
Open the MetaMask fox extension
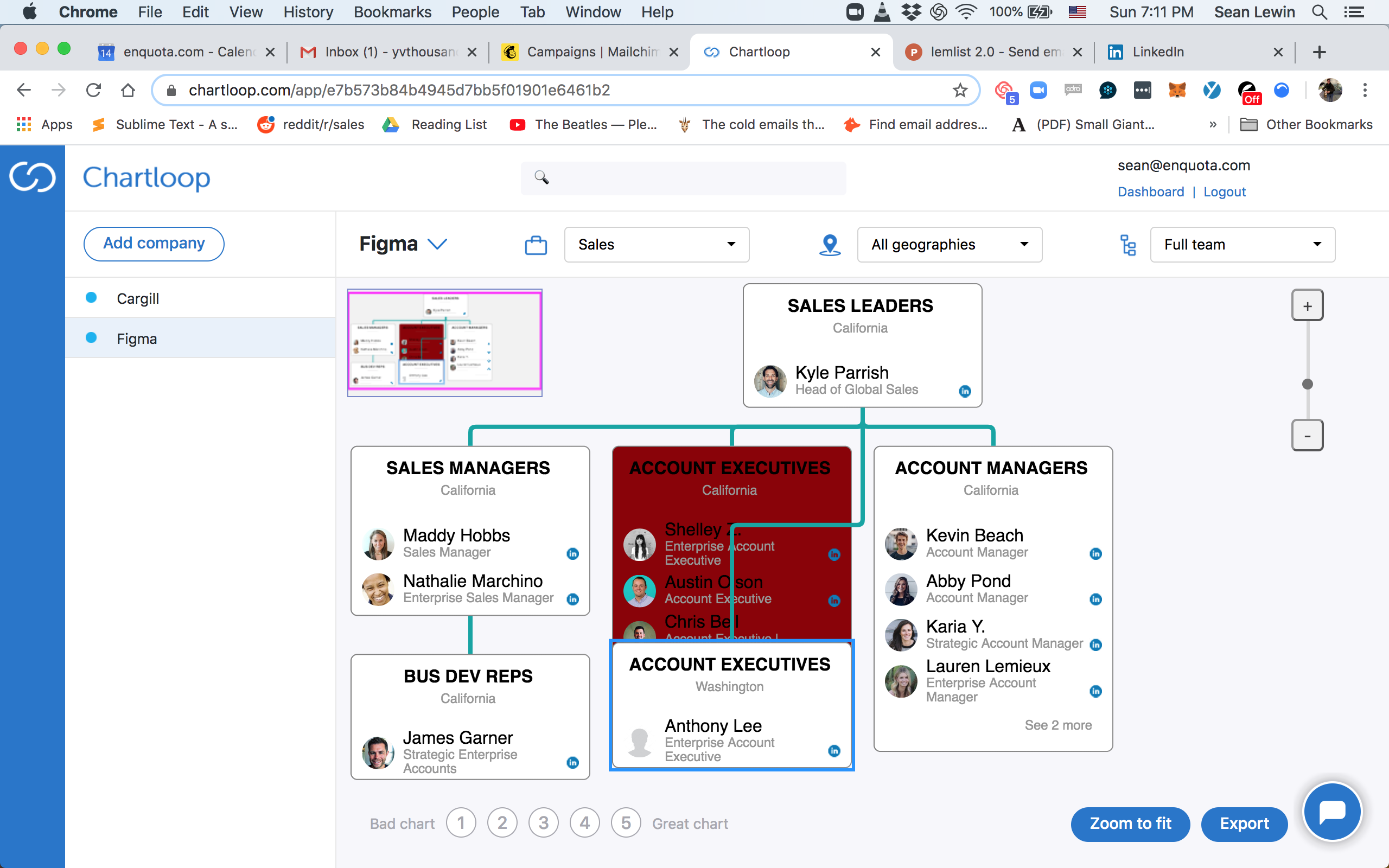(1177, 90)
